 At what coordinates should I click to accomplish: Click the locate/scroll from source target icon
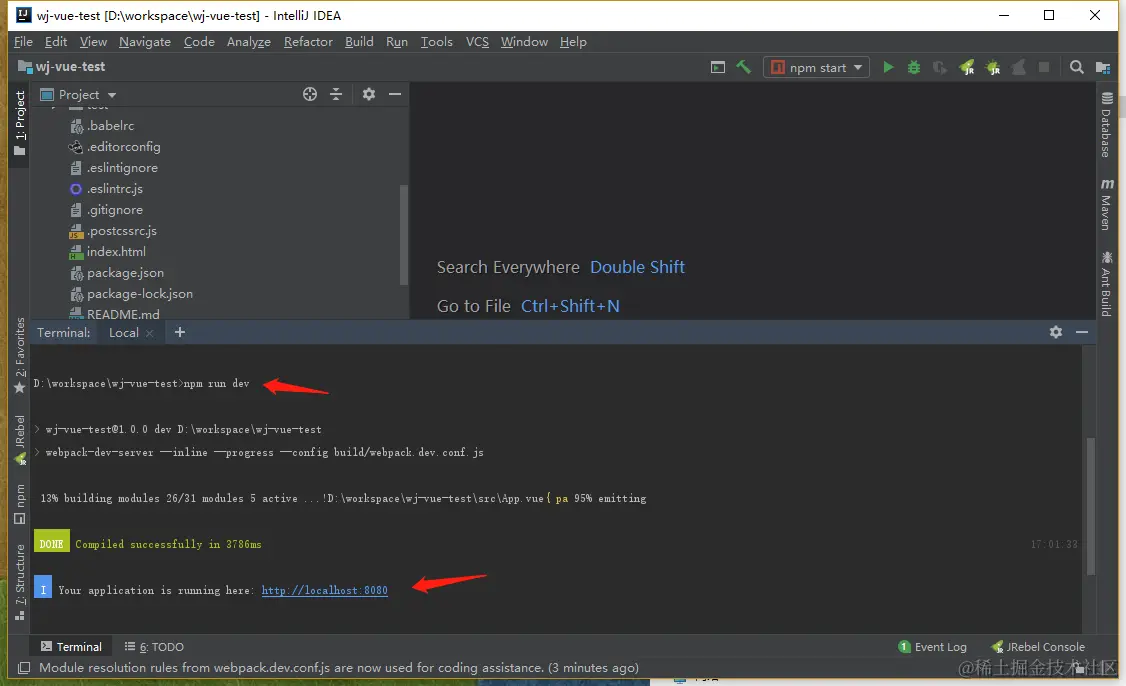tap(310, 94)
